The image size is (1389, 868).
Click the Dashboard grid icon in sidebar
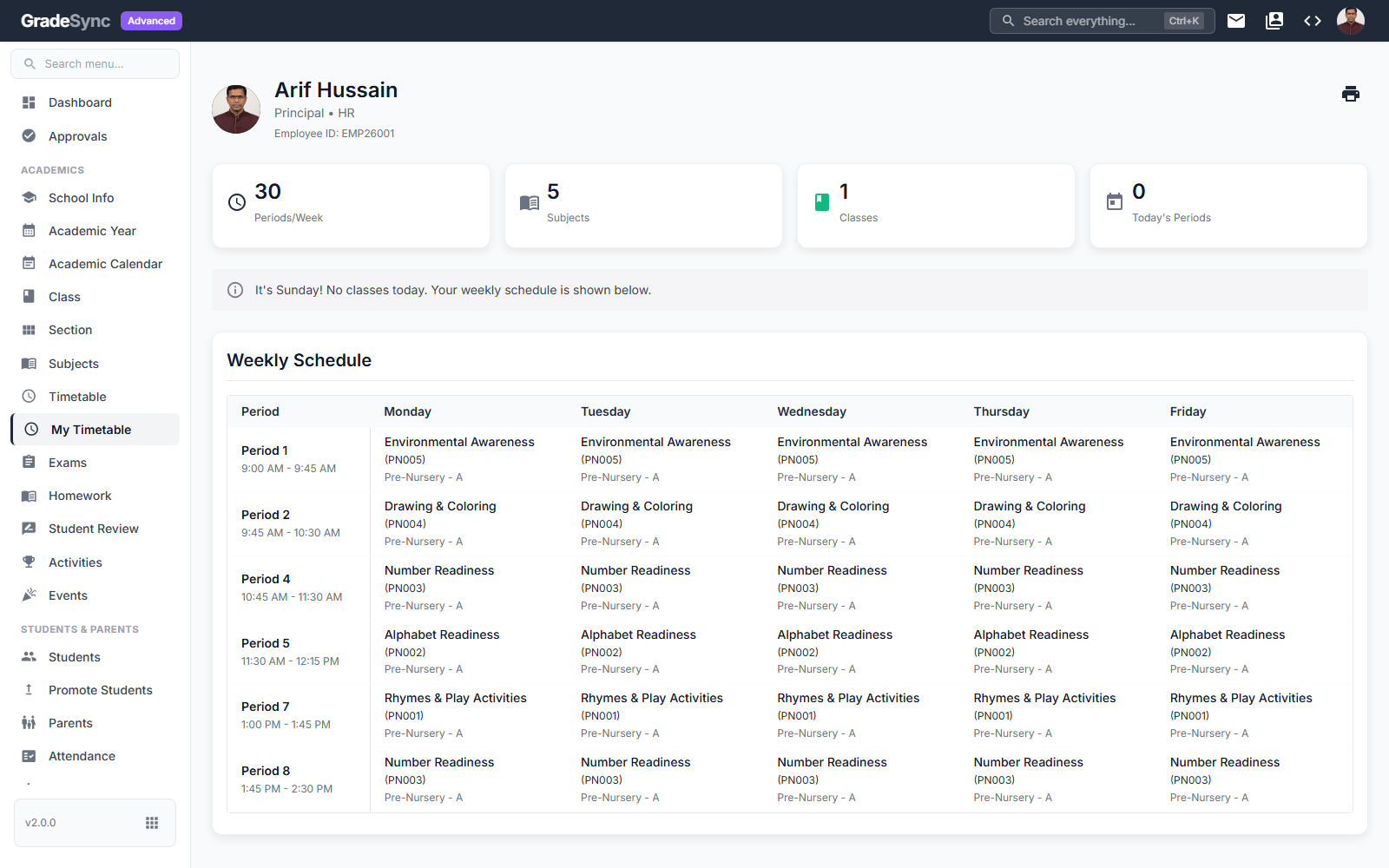pos(29,102)
